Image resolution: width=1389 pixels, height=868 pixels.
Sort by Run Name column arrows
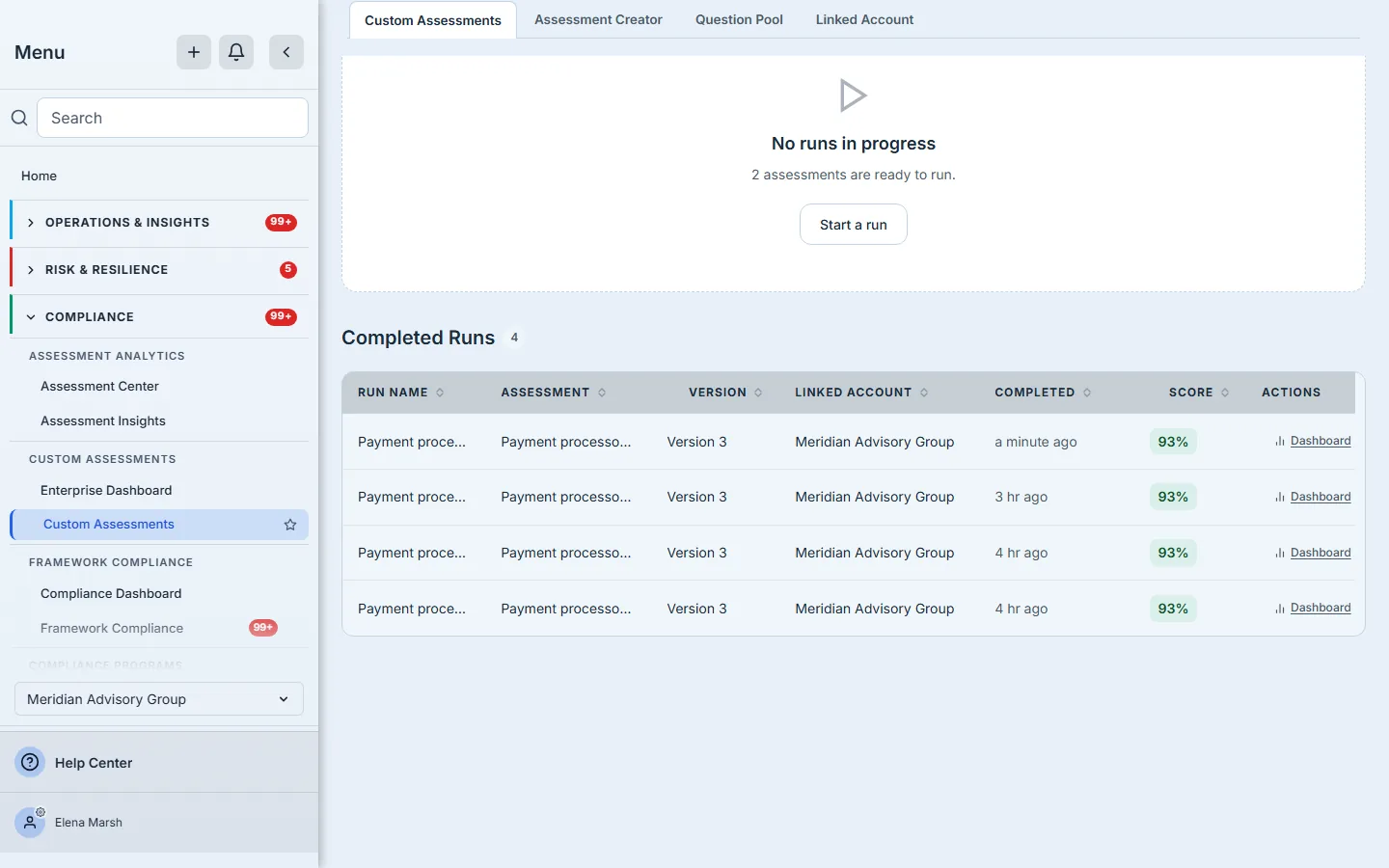click(440, 393)
